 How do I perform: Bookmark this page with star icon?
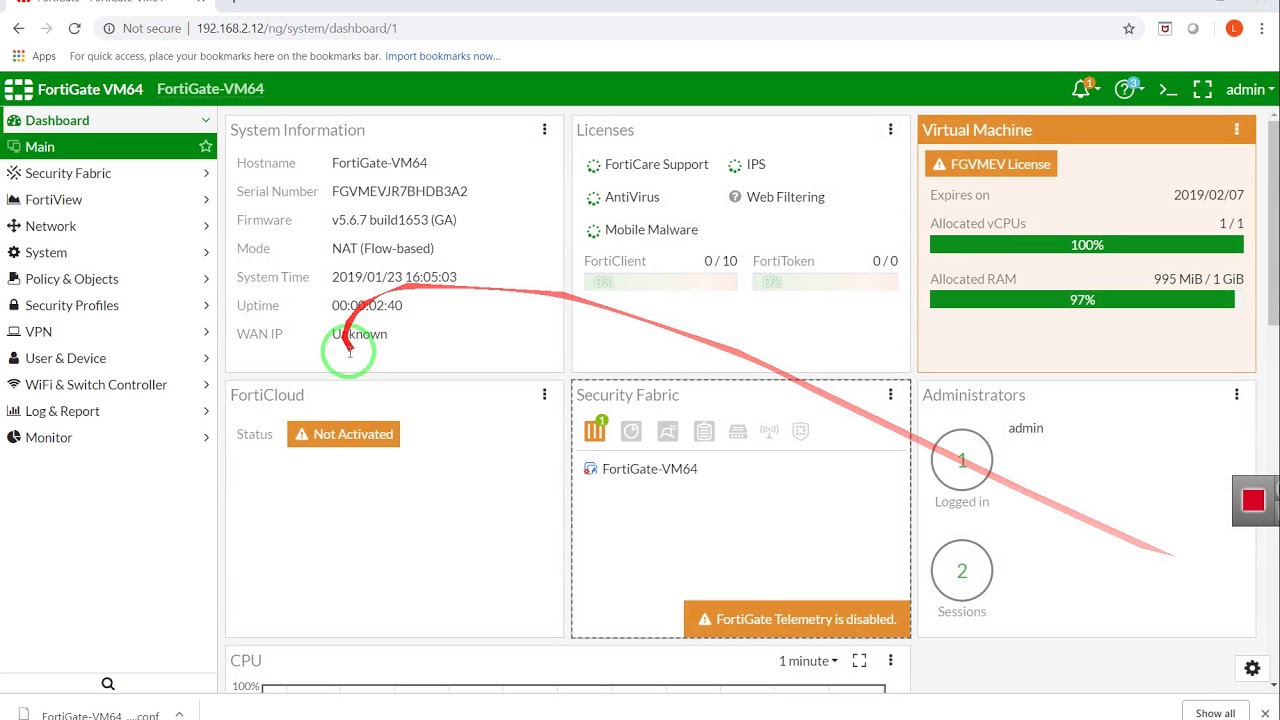click(1129, 29)
